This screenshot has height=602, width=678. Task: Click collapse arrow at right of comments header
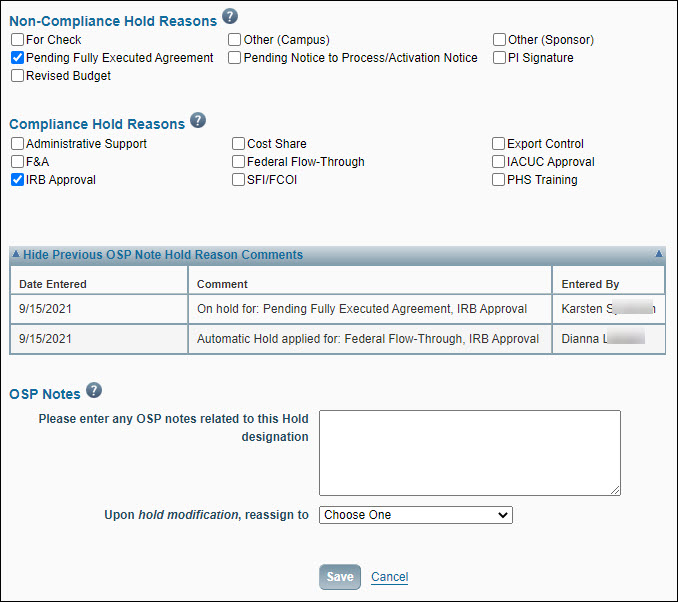658,255
